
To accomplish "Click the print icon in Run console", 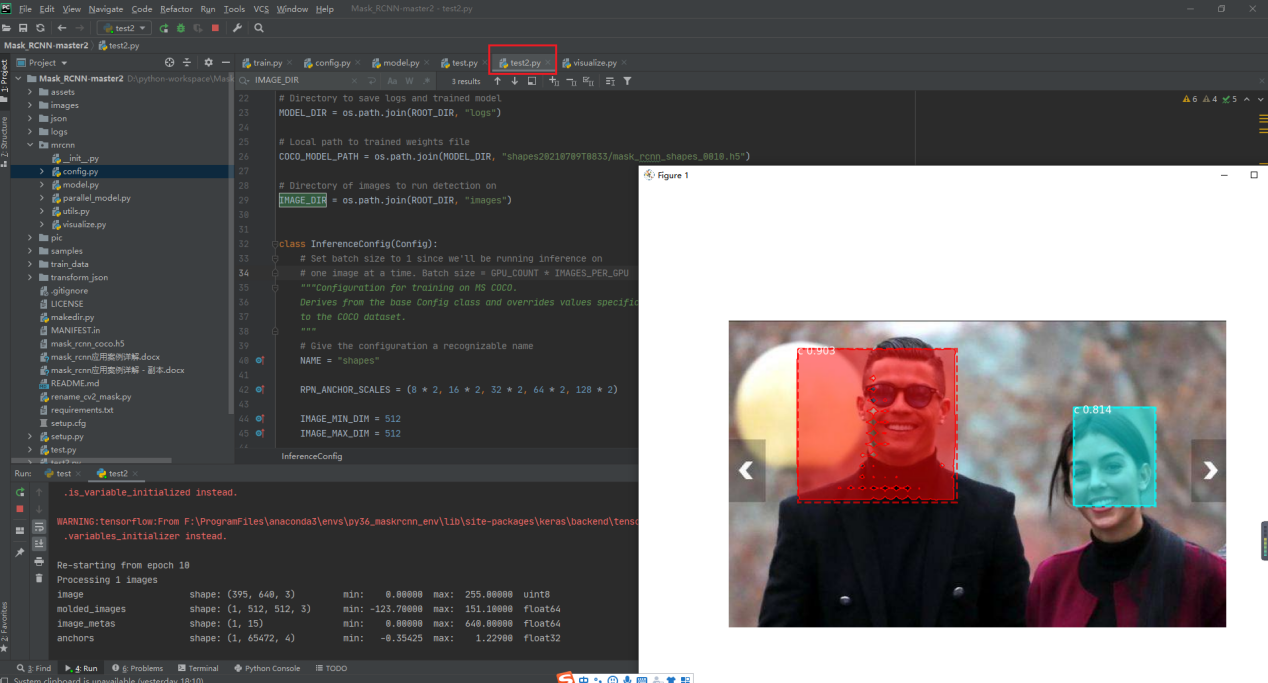I will (39, 561).
